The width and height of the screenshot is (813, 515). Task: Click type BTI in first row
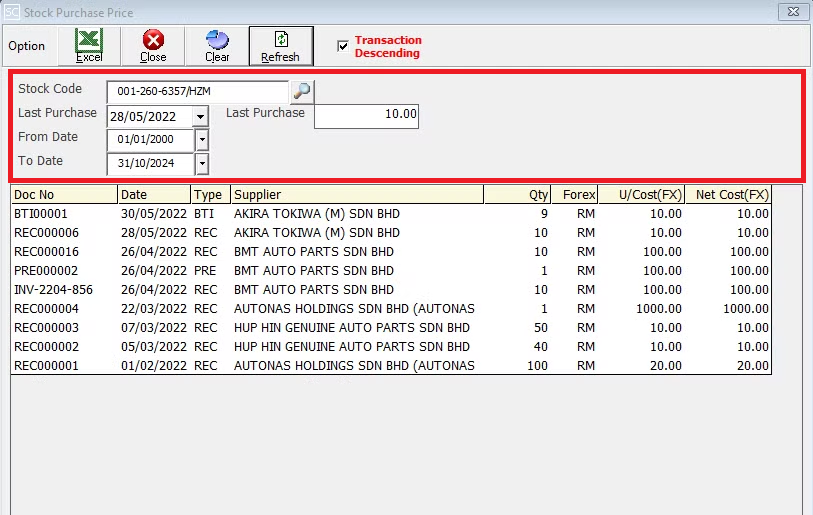[204, 214]
